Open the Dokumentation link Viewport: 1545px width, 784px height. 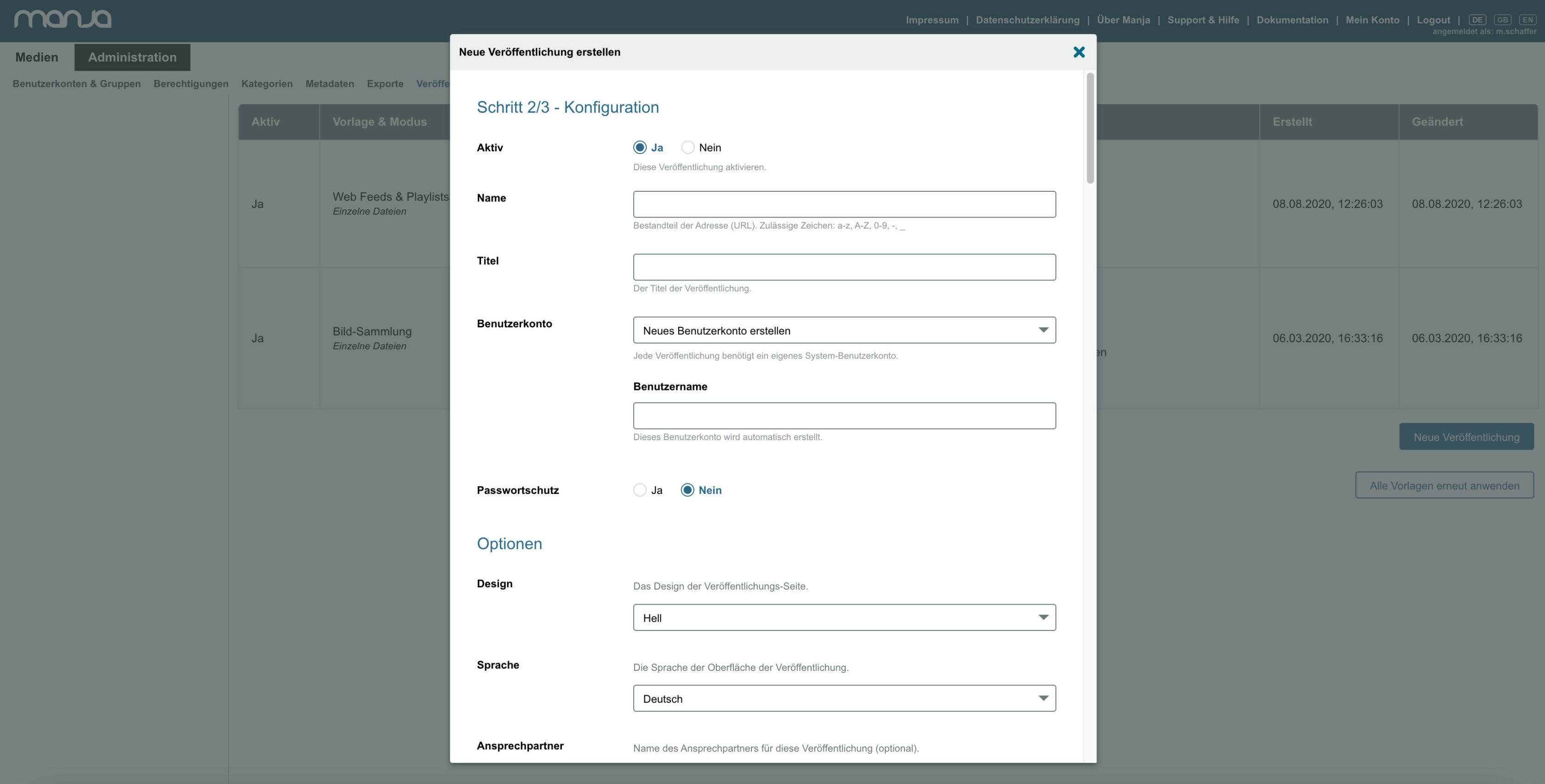point(1293,20)
